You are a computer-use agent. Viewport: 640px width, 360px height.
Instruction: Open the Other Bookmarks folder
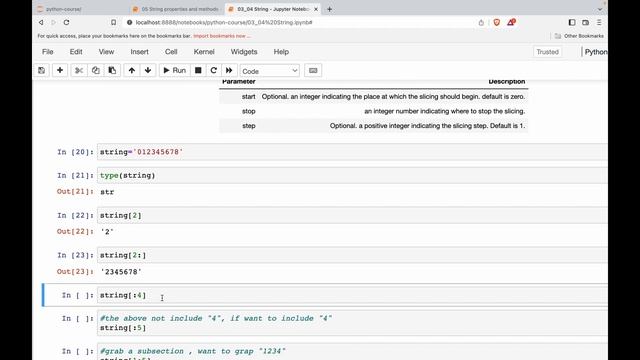(x=579, y=36)
